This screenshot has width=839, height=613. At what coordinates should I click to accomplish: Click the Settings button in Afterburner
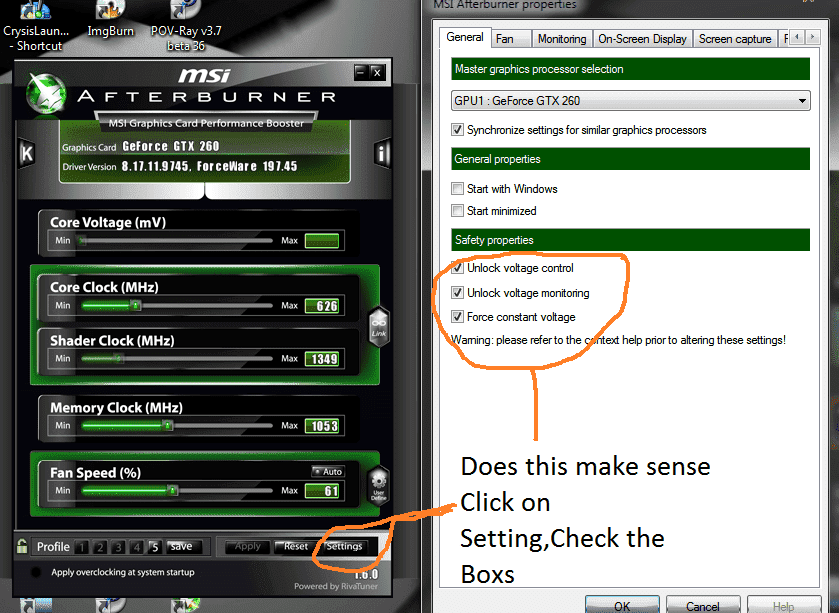pyautogui.click(x=344, y=547)
